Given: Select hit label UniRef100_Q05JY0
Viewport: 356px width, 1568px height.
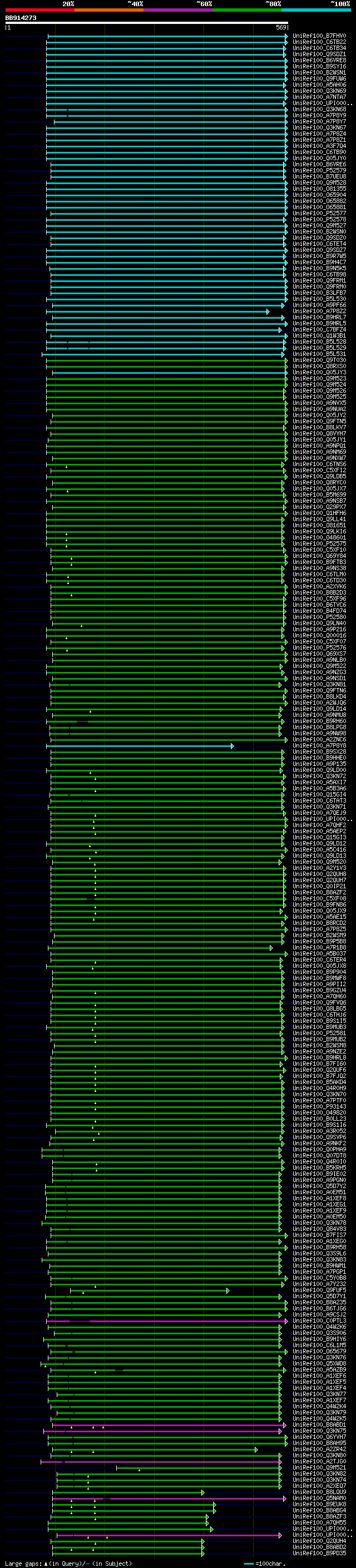Looking at the screenshot, I should 319,159.
